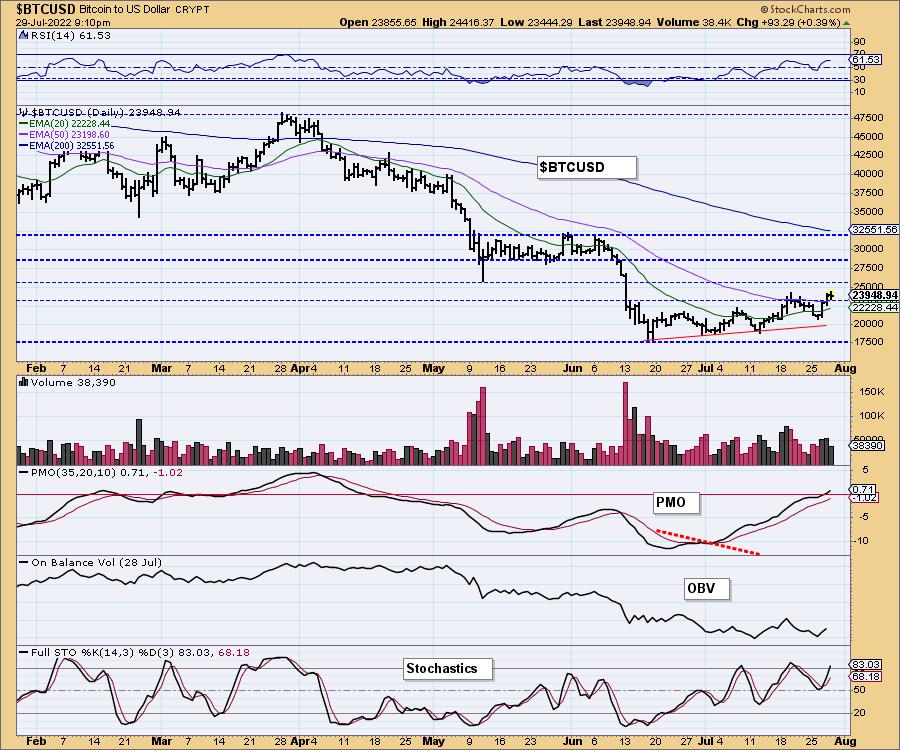Click the green up-arrow change indicator
Image resolution: width=900 pixels, height=750 pixels.
845,23
